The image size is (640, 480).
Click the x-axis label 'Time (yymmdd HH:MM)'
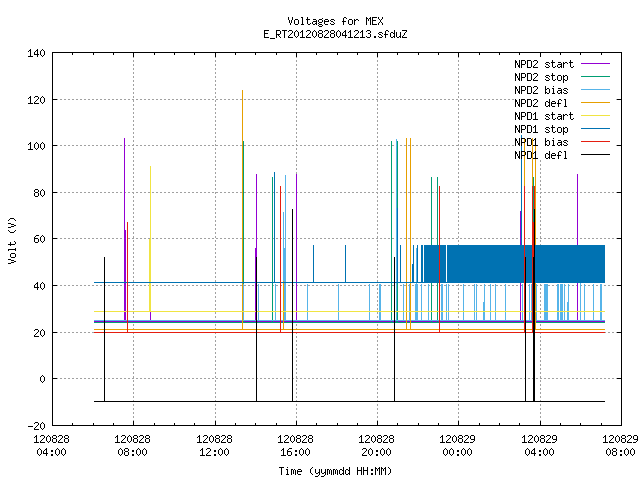click(335, 471)
